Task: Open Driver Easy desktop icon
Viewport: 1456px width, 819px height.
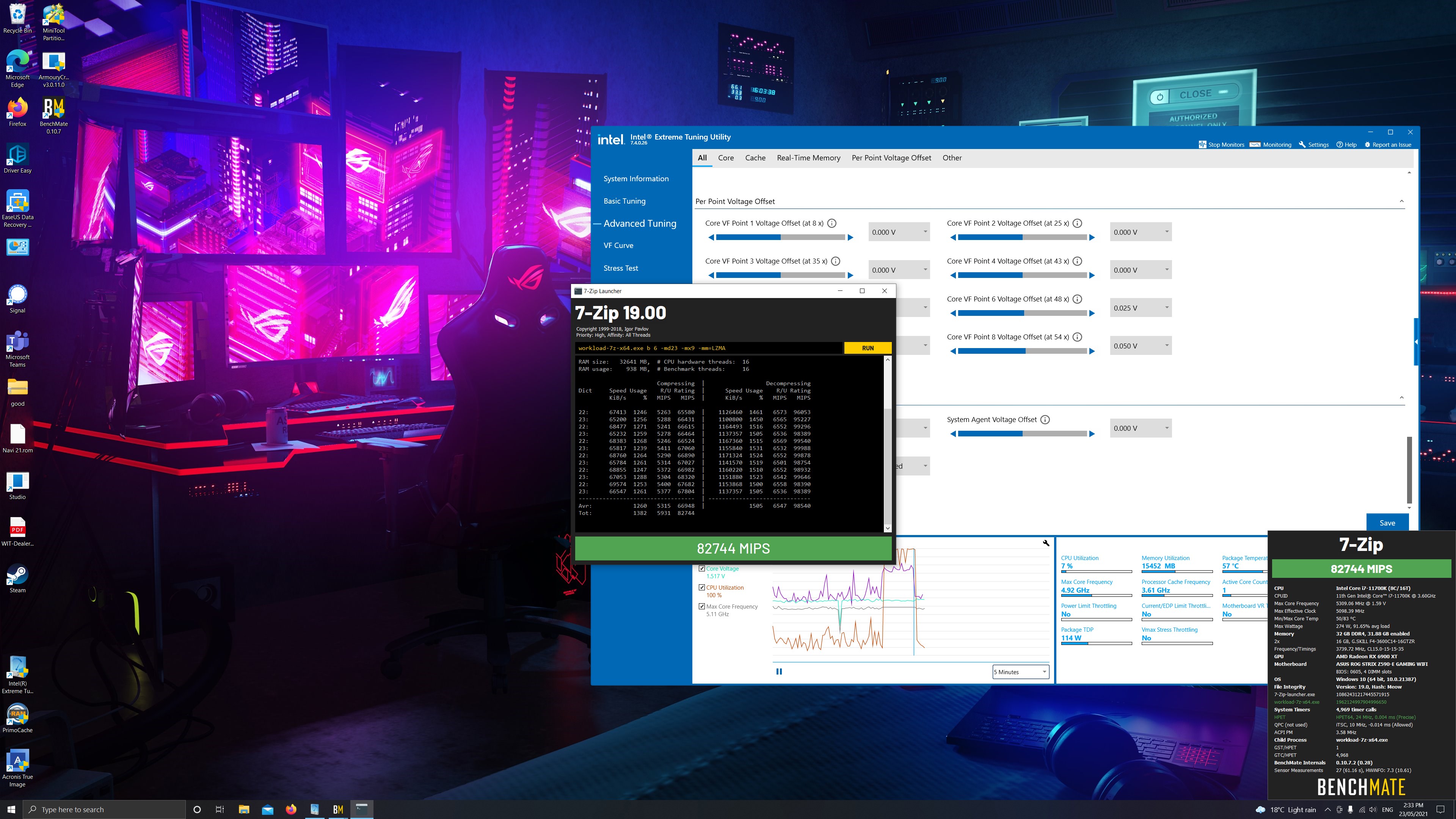Action: [17, 158]
